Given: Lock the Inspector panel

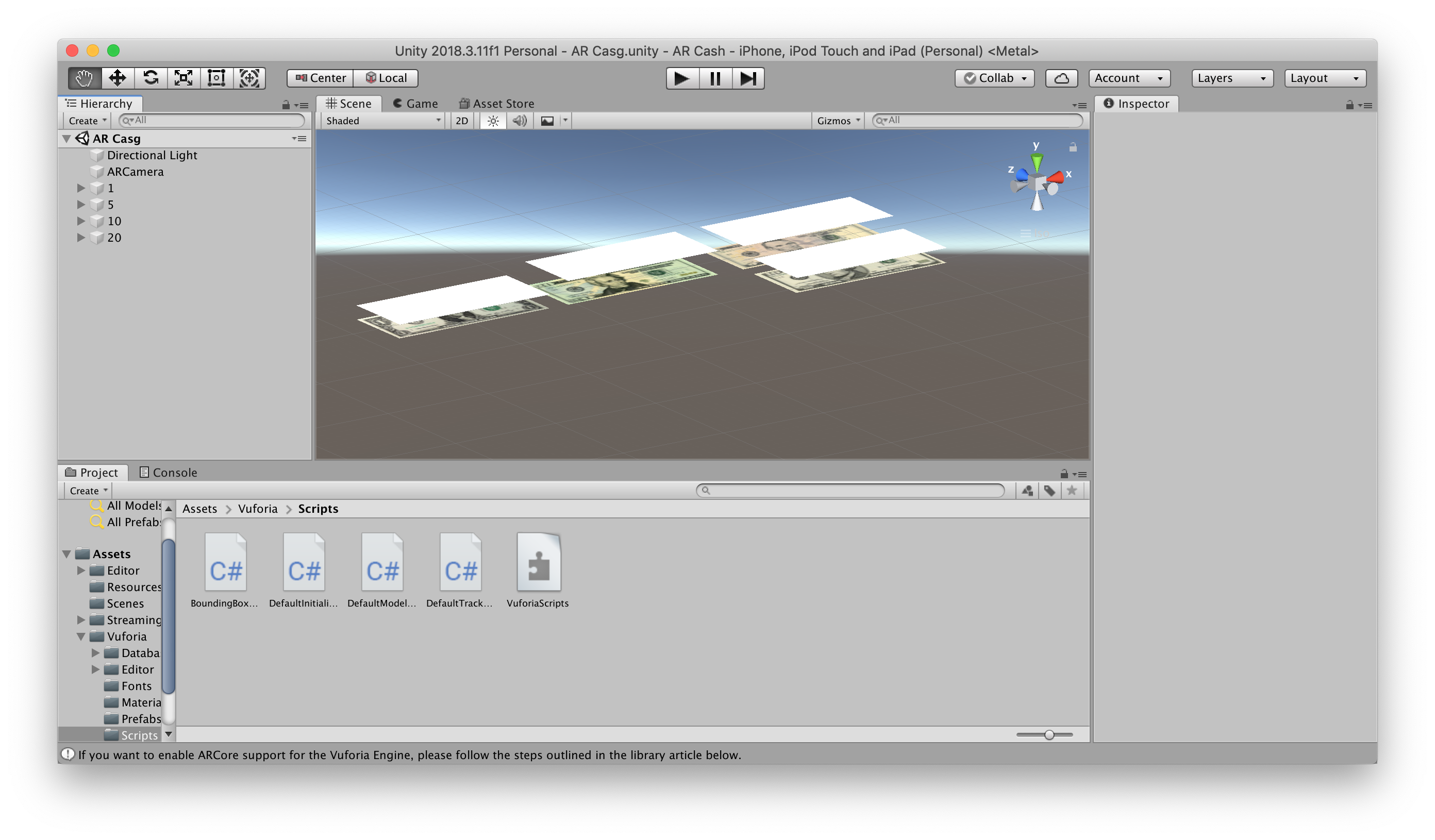Looking at the screenshot, I should click(x=1349, y=105).
